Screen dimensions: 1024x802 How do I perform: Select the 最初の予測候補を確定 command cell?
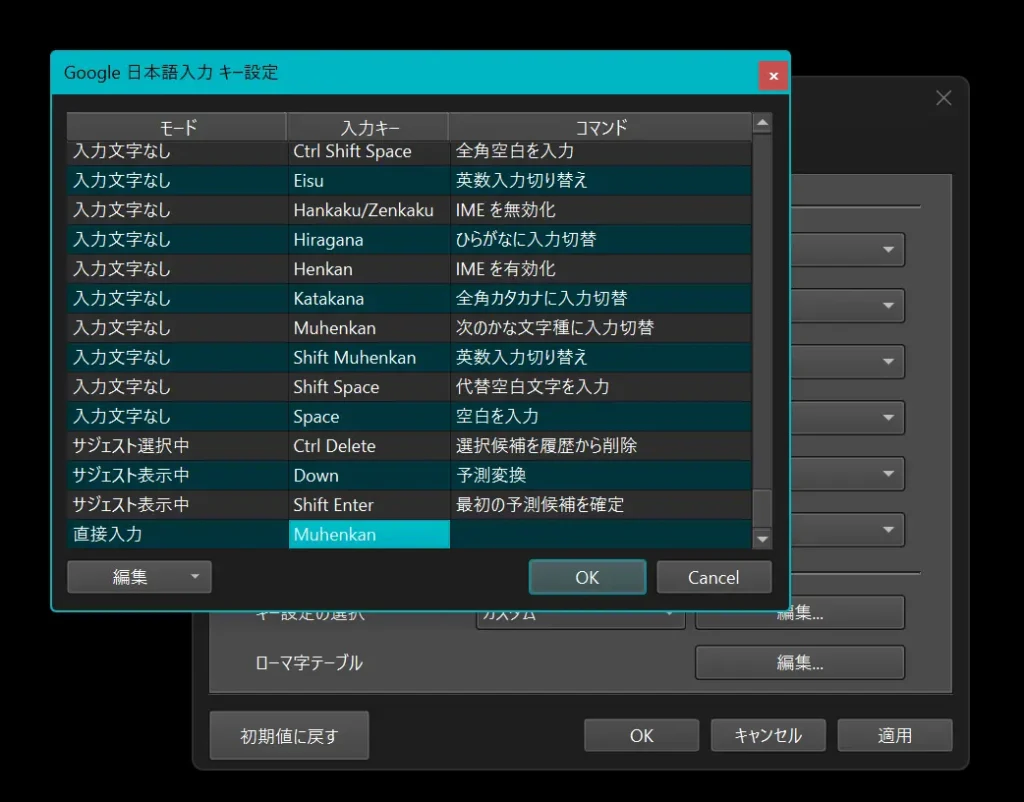[601, 504]
